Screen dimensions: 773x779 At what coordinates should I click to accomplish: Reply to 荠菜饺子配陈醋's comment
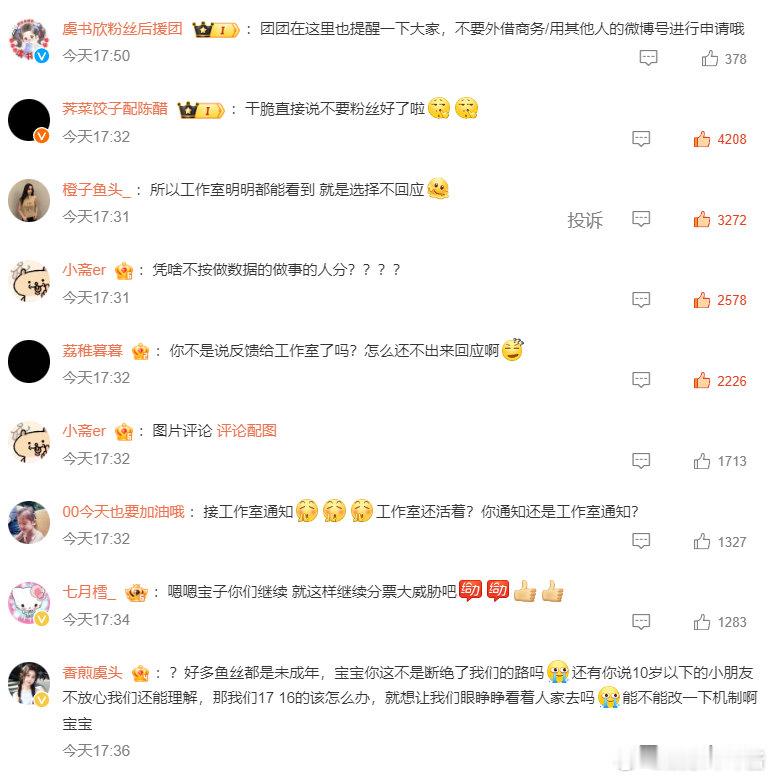tap(640, 139)
